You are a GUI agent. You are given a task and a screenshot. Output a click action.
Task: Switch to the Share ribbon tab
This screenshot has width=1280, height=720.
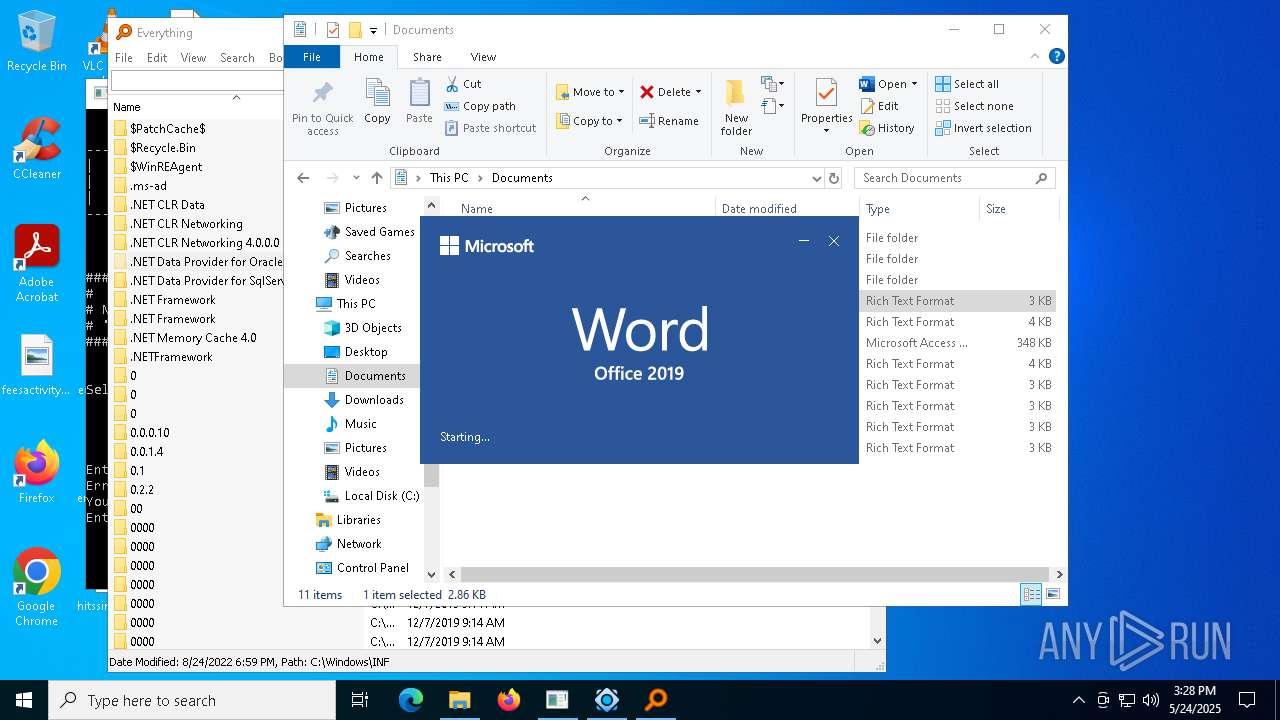coord(427,57)
